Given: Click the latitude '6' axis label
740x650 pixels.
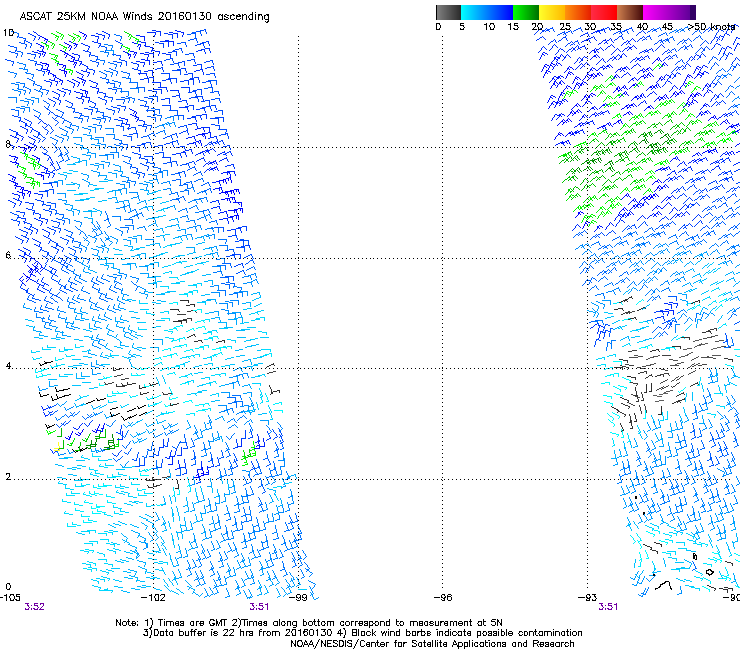Looking at the screenshot, I should (8, 255).
